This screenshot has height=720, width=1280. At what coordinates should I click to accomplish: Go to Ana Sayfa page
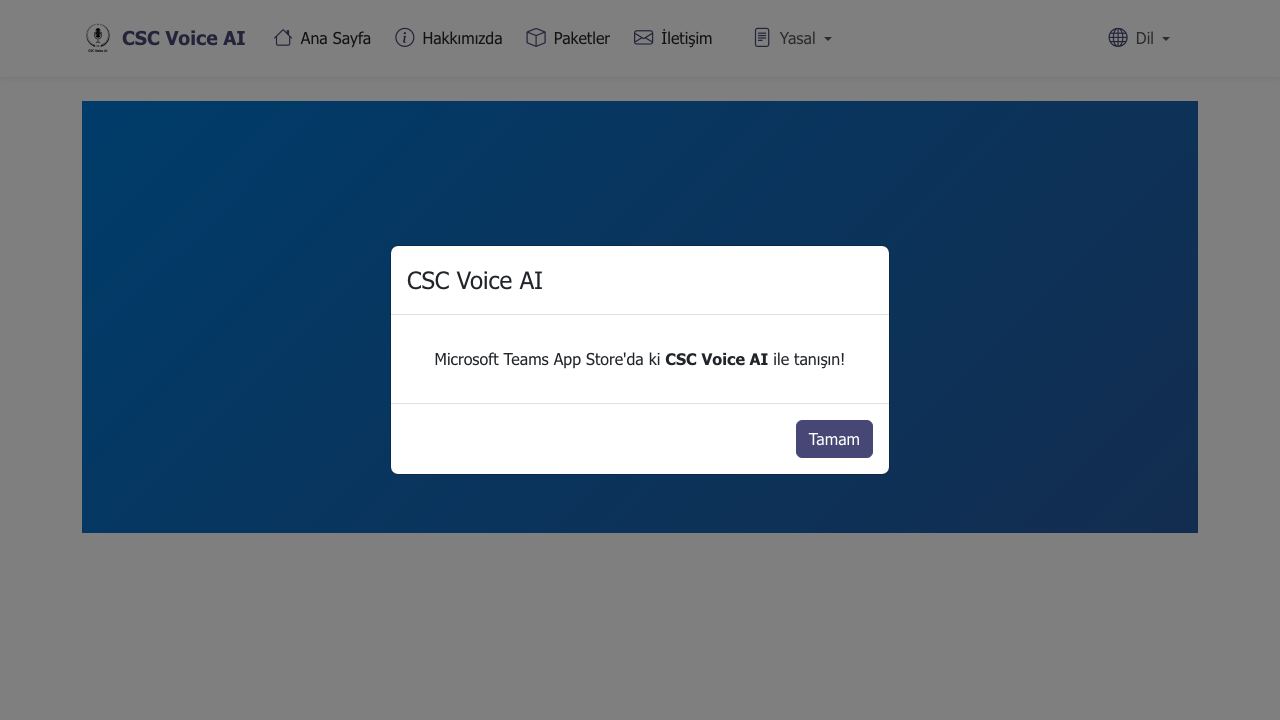pyautogui.click(x=322, y=38)
